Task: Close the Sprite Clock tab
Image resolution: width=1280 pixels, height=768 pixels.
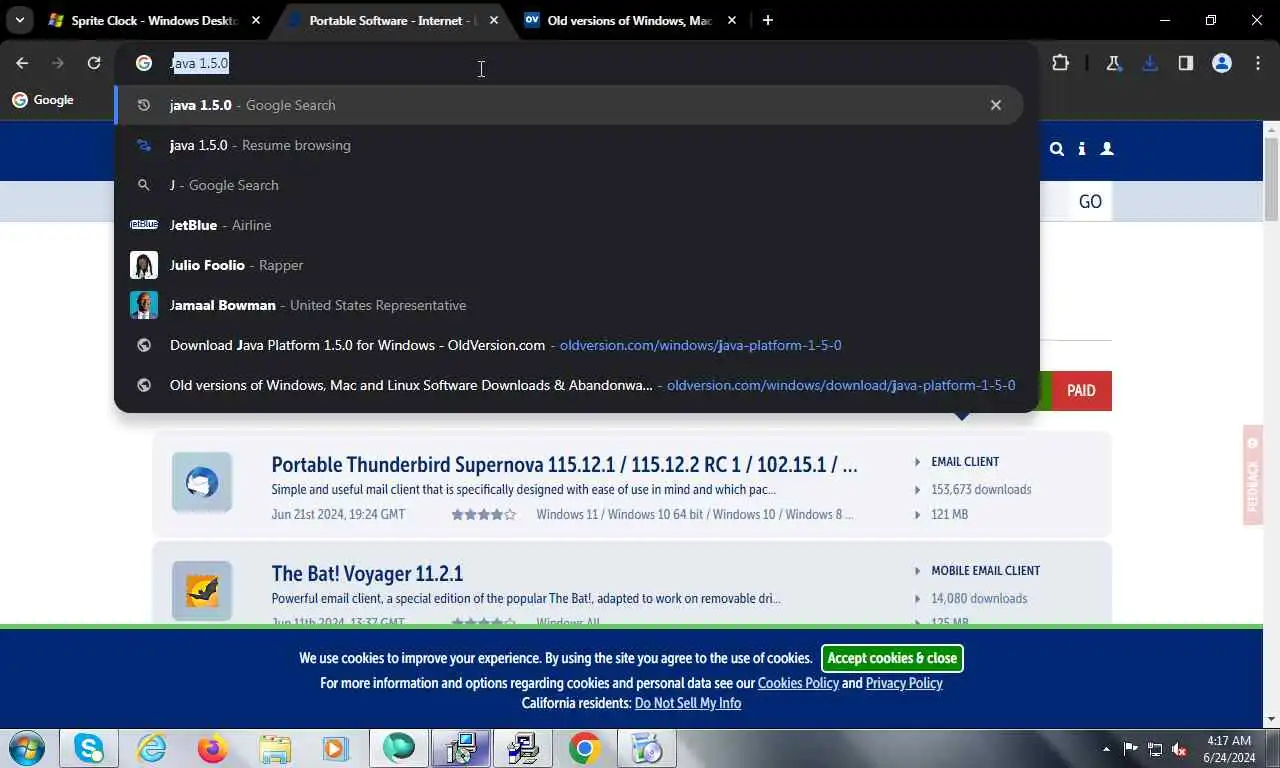Action: (x=256, y=20)
